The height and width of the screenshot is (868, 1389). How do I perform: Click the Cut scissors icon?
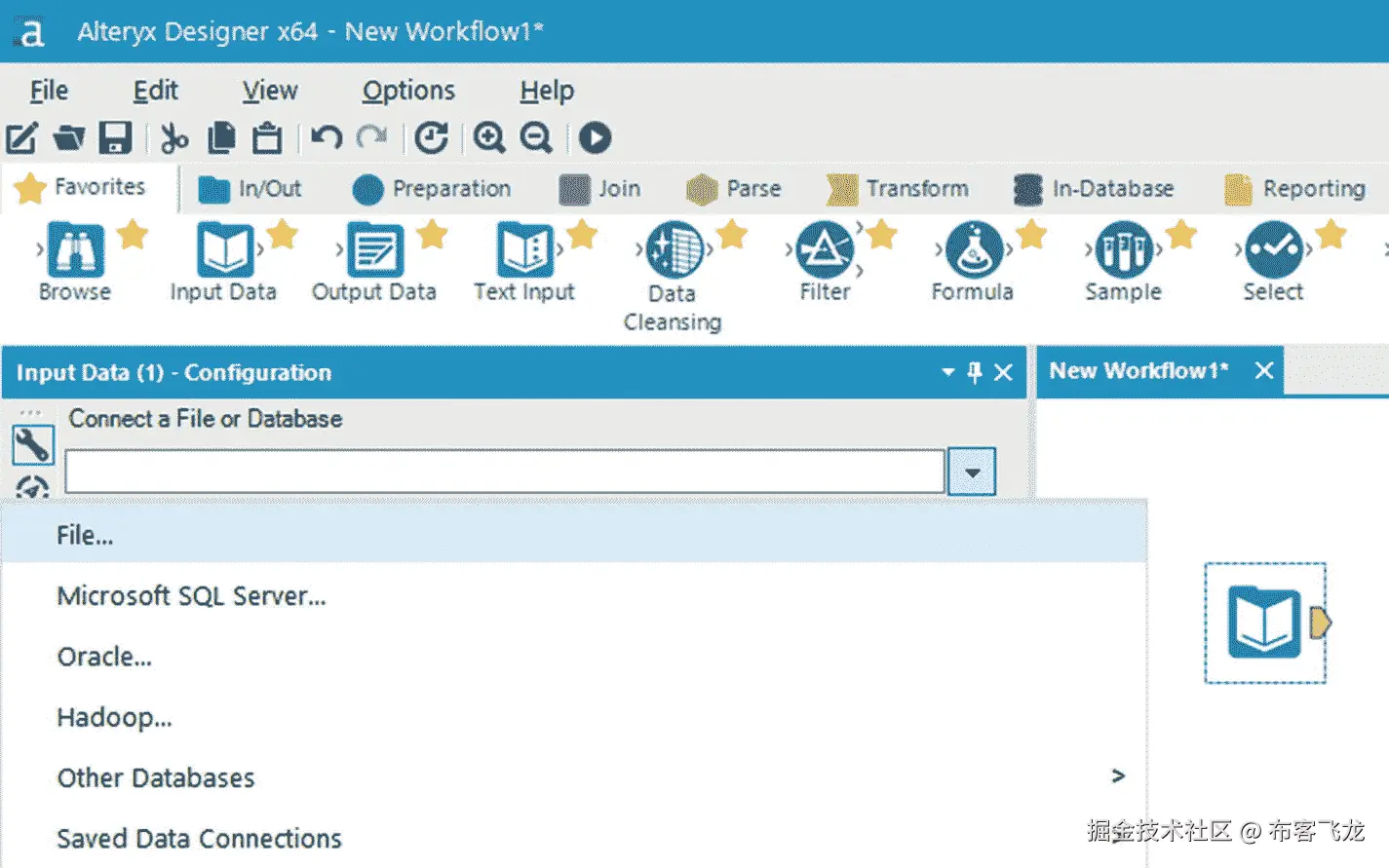[x=174, y=138]
